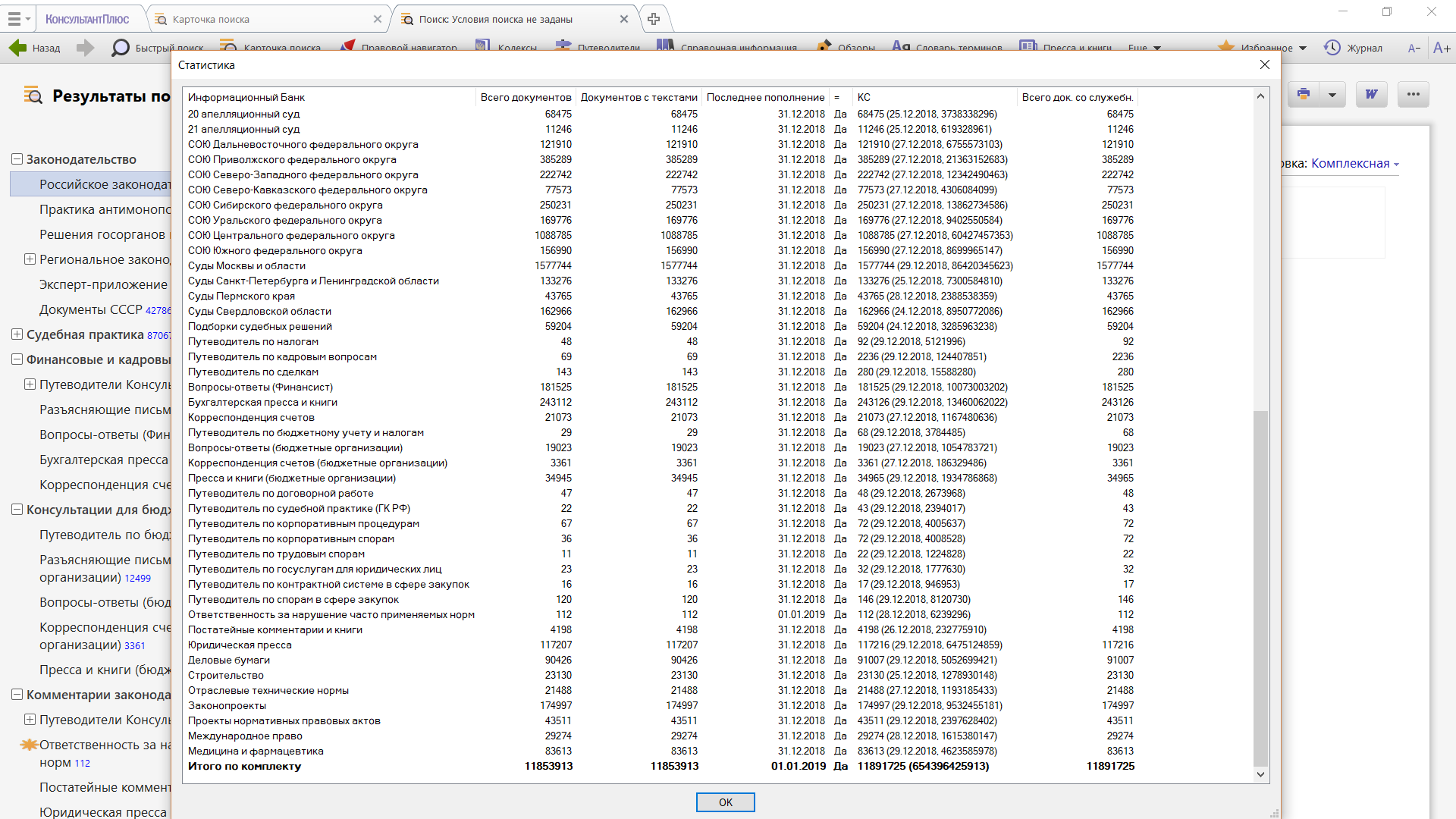Image resolution: width=1456 pixels, height=819 pixels.
Task: Collapse Консультации для бюджетных section
Action: 17,509
